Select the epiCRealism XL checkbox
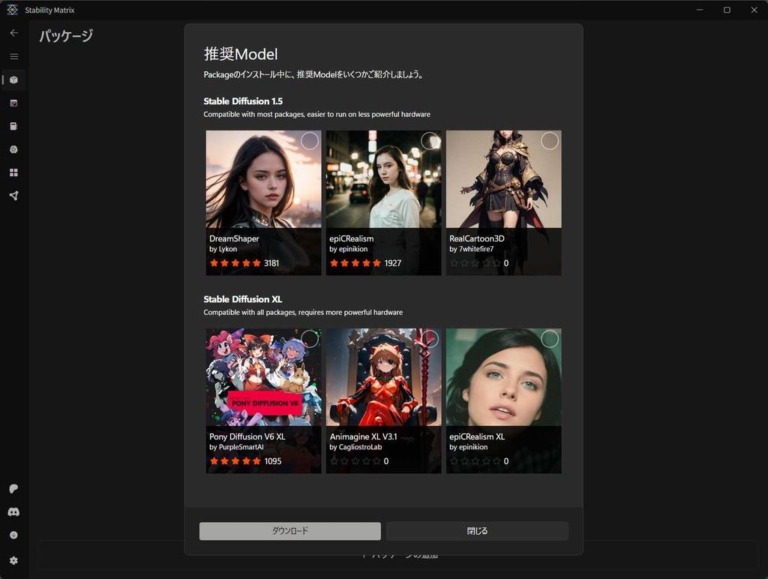The height and width of the screenshot is (579, 768). (549, 339)
